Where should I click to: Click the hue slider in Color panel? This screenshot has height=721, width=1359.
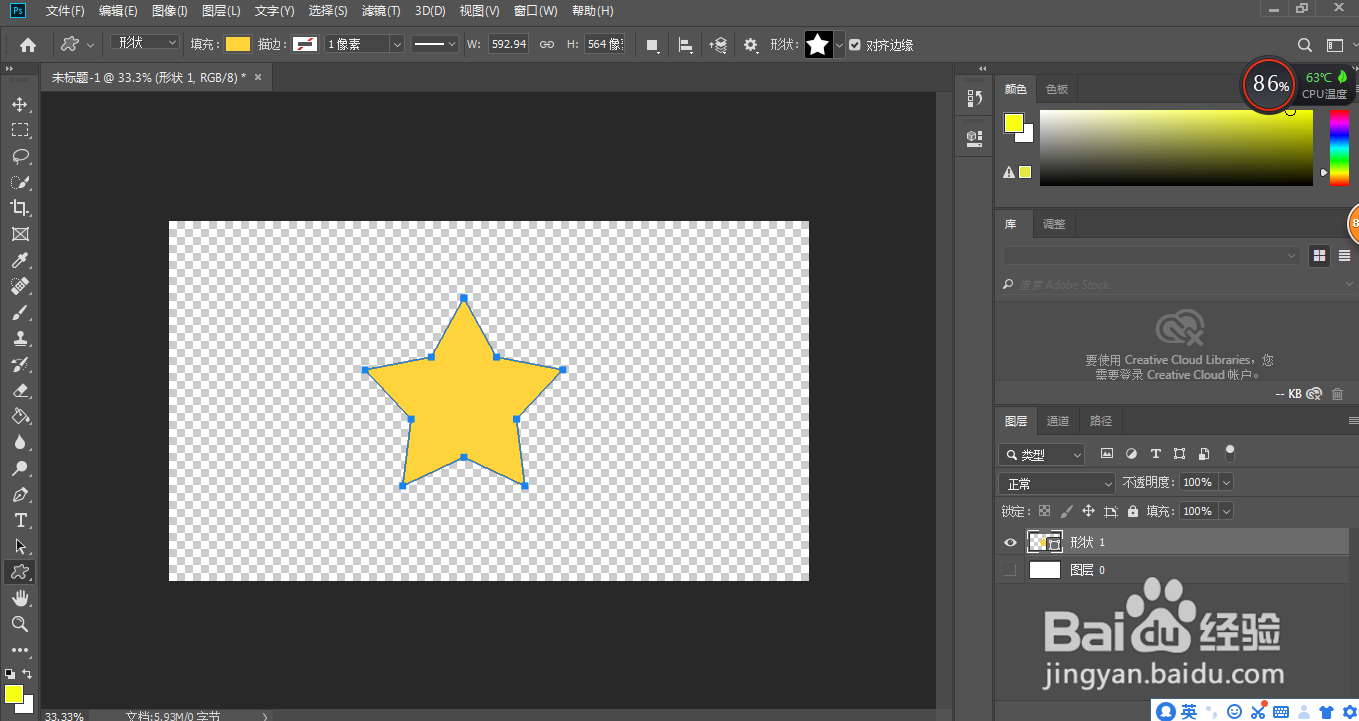(1338, 147)
